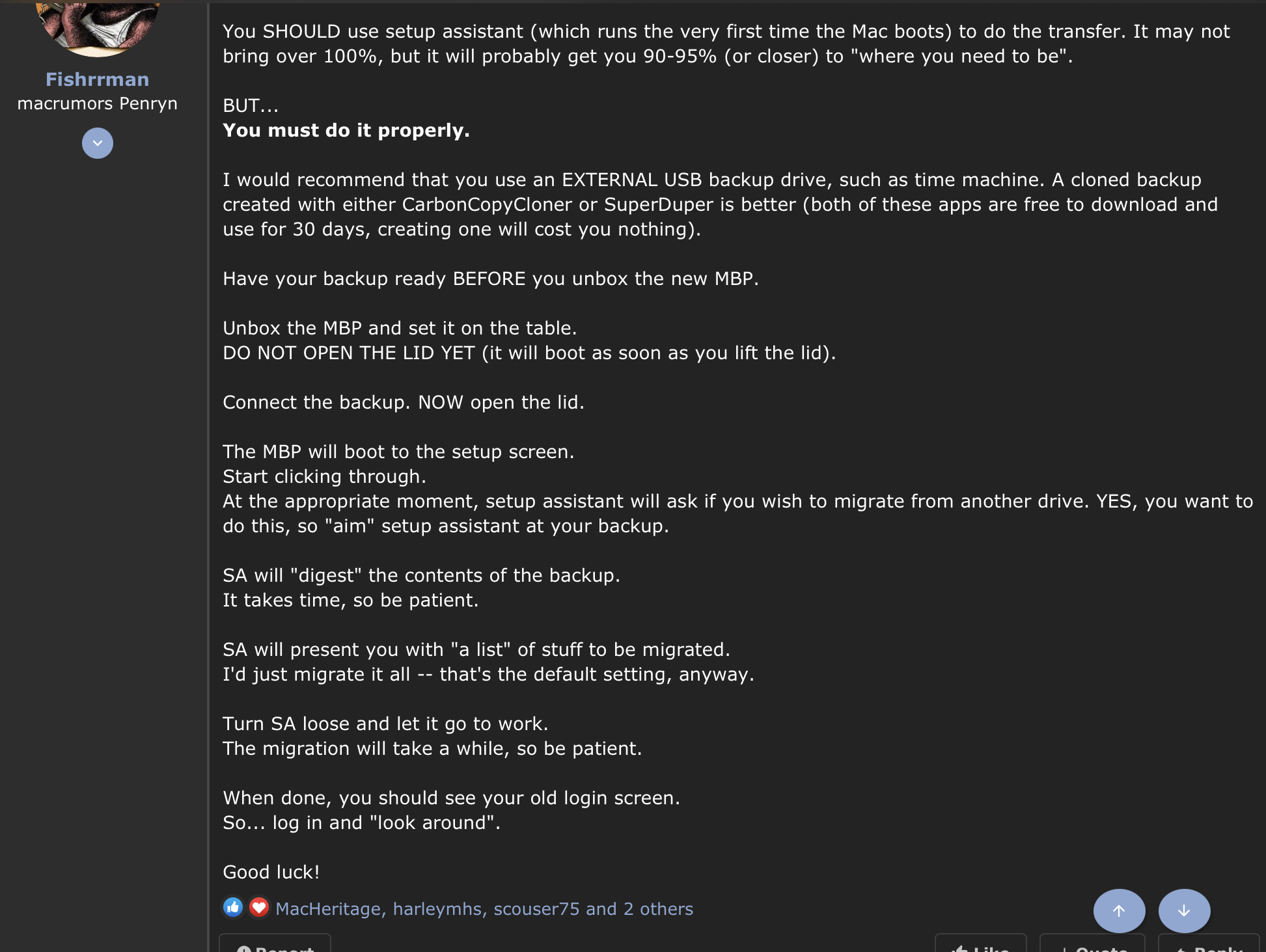
Task: Click the "Good luck!" line
Action: pyautogui.click(x=271, y=872)
